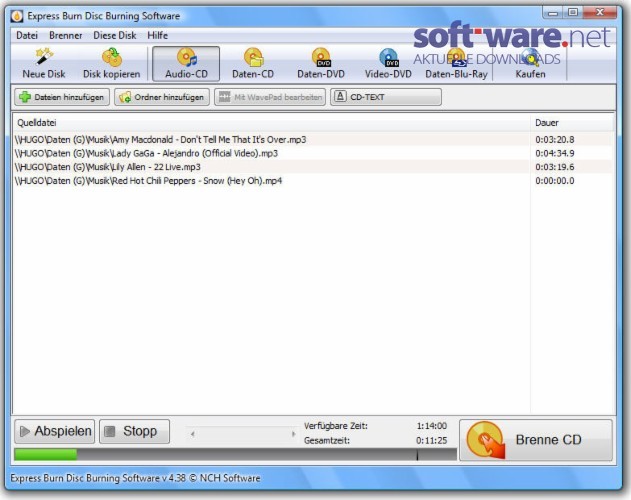Screen dimensions: 631x500
Task: Choose the Video-DVD mode
Action: coord(388,64)
